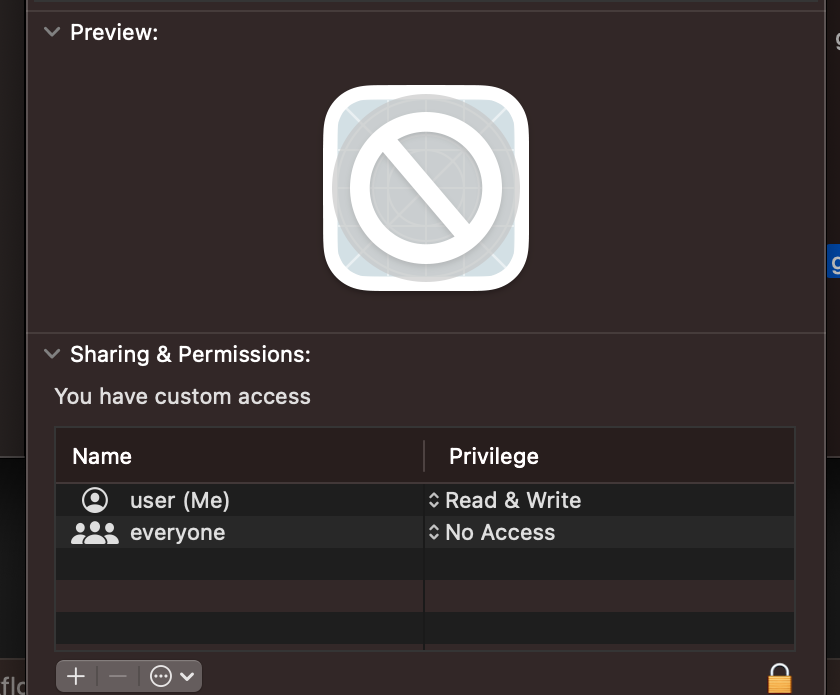Screen dimensions: 840x695
Task: Click the lock icon to unlock permissions
Action: pos(779,679)
